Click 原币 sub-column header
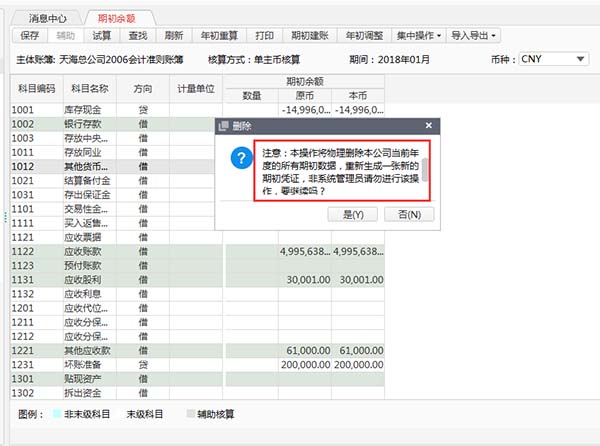This screenshot has height=446, width=600. click(305, 96)
